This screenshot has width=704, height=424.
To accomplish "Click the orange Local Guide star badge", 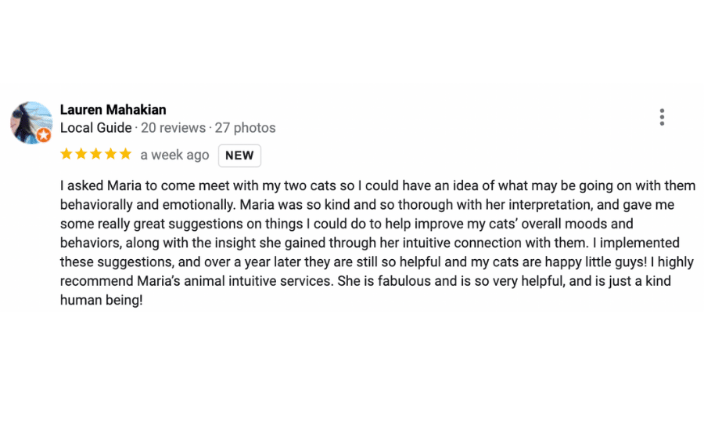I will point(44,134).
